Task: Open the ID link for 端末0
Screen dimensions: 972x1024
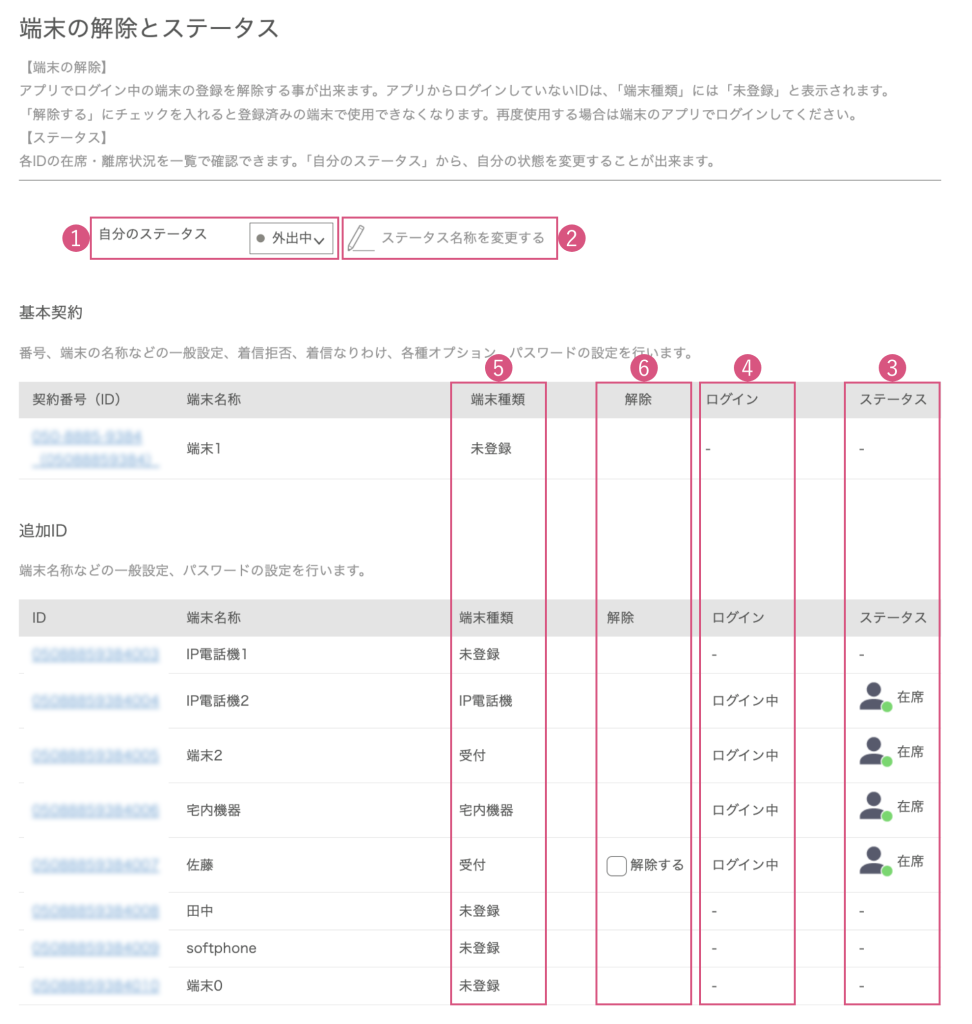Action: pos(95,986)
